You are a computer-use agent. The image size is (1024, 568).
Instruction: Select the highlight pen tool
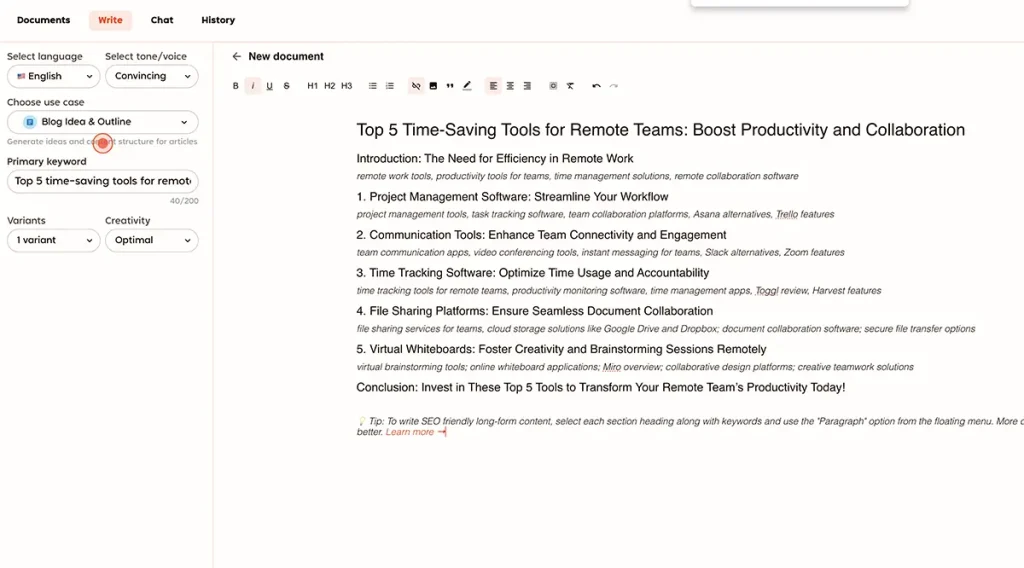[467, 86]
